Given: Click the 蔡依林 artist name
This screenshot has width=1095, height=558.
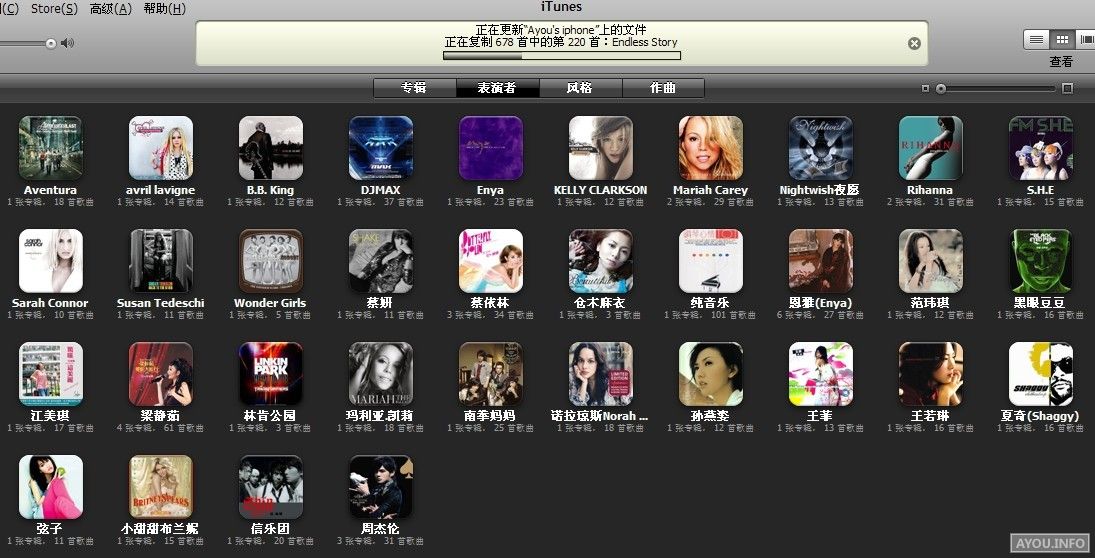Looking at the screenshot, I should (490, 303).
